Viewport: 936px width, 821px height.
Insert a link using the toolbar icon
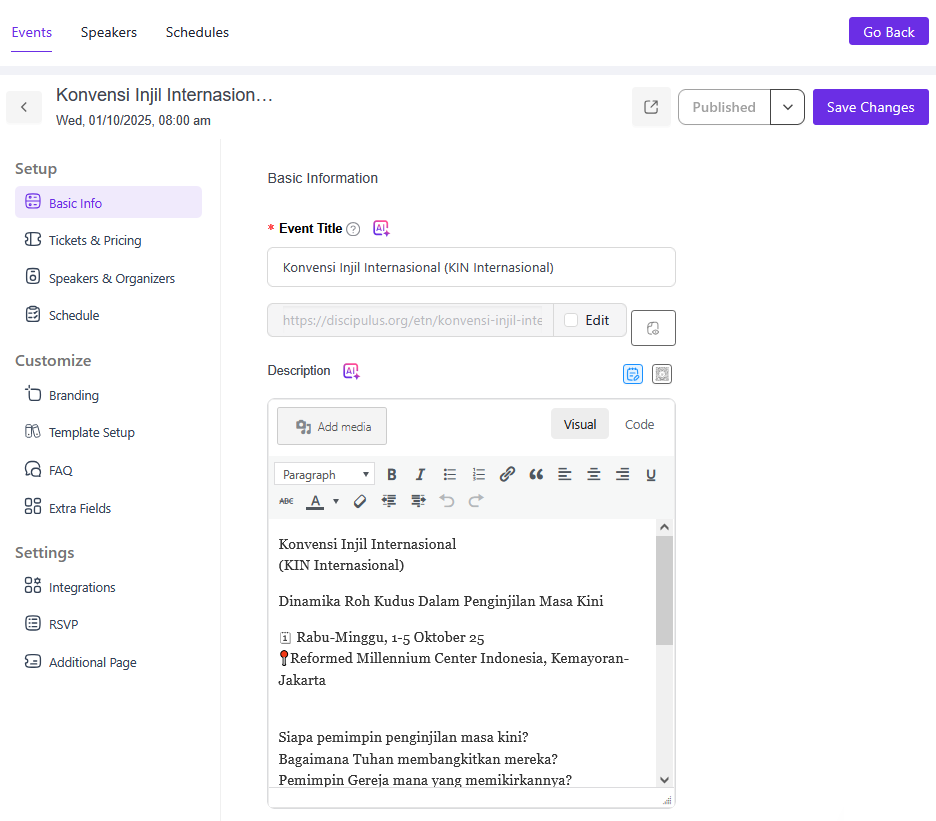coord(507,475)
